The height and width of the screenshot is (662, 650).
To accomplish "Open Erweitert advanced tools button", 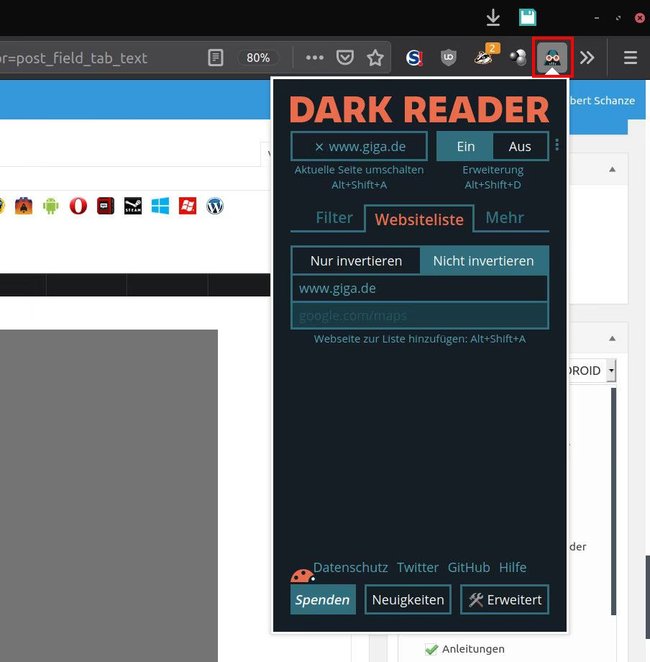I will [505, 600].
